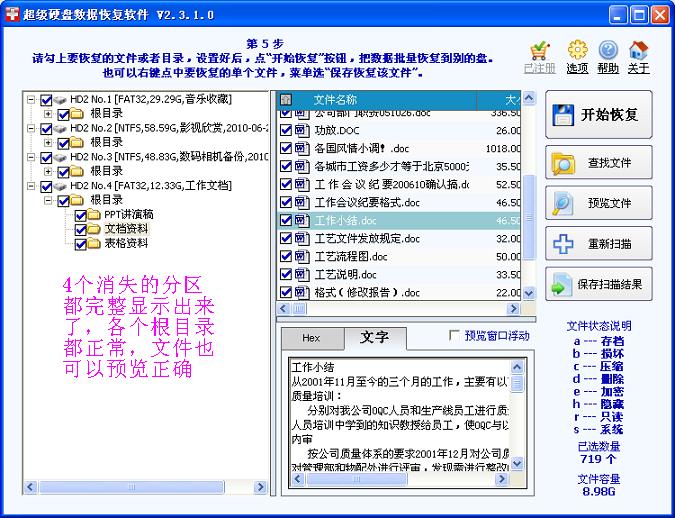
Task: Click the drive icon of HD2 No.1
Action: click(60, 100)
